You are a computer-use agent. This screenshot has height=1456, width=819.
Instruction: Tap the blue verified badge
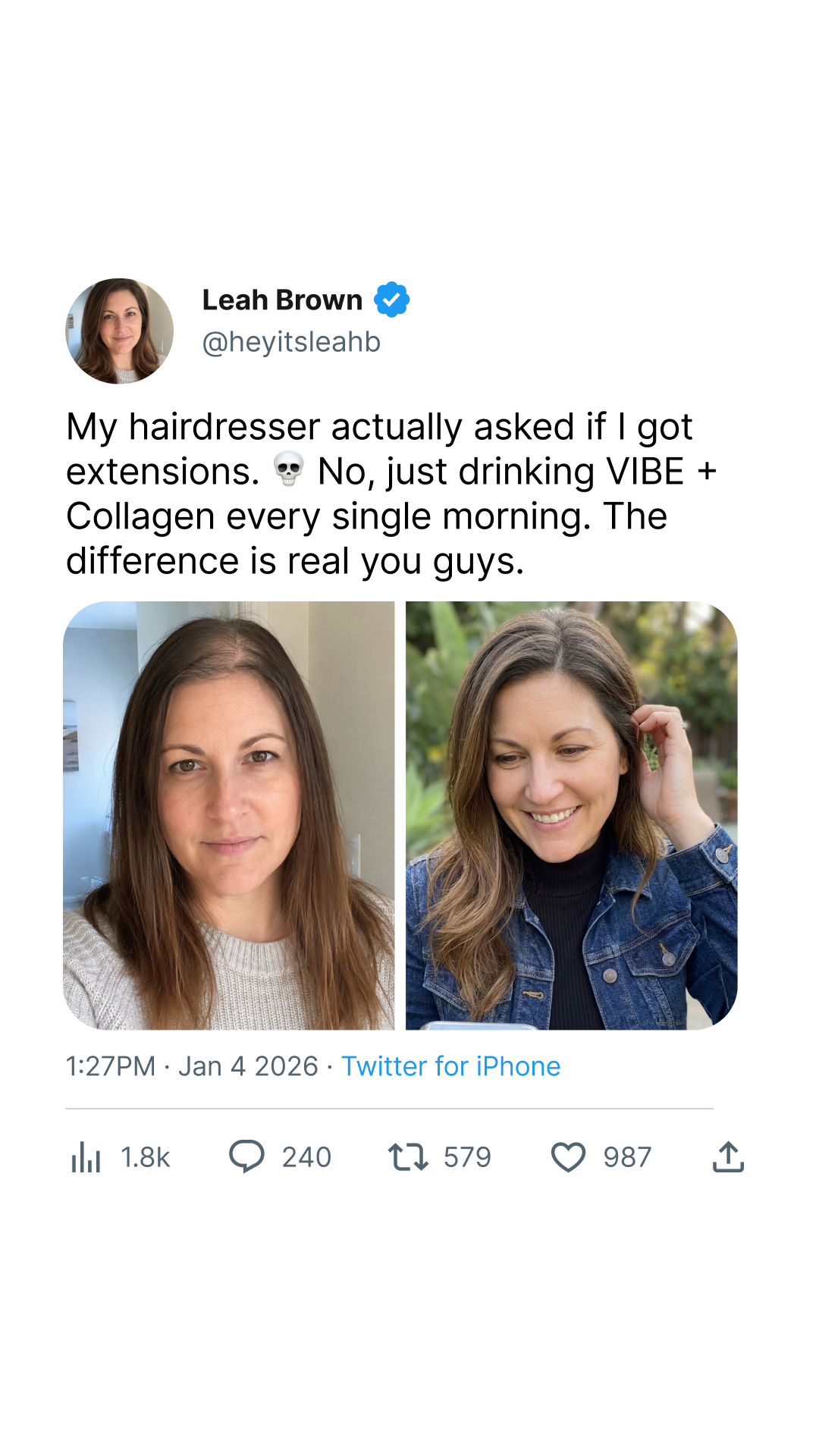tap(392, 300)
